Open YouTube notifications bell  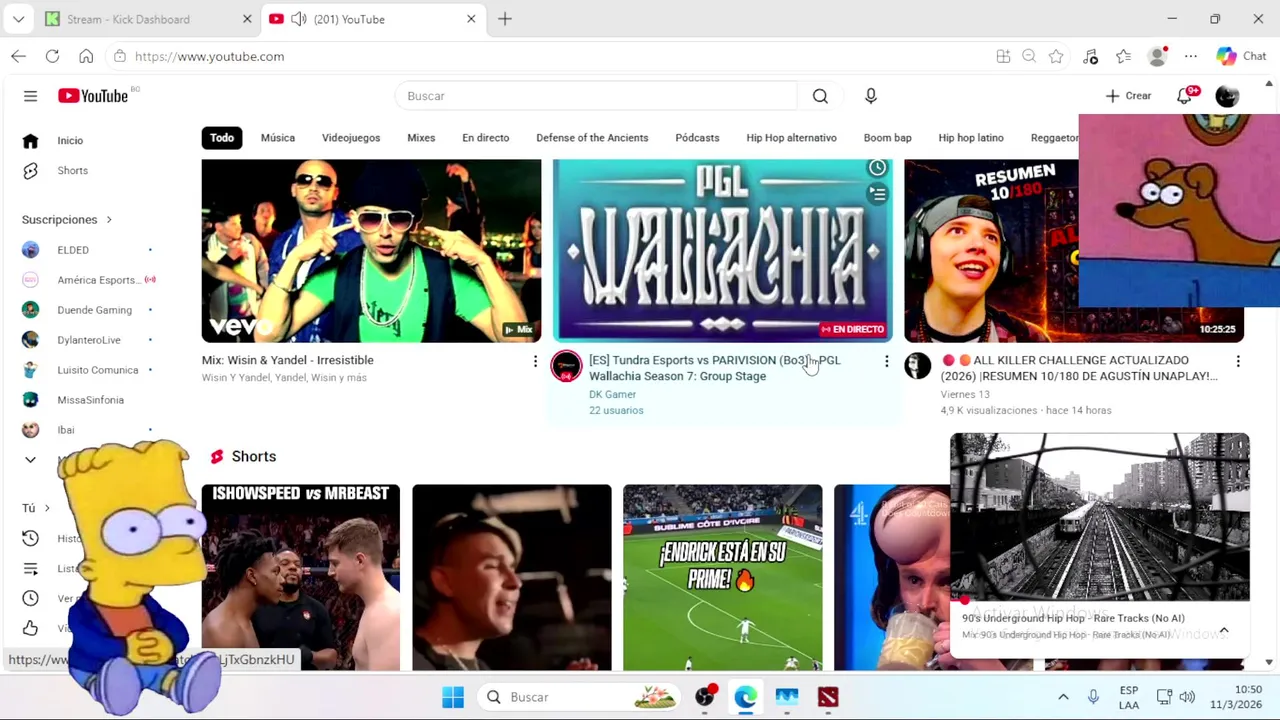pyautogui.click(x=1185, y=96)
